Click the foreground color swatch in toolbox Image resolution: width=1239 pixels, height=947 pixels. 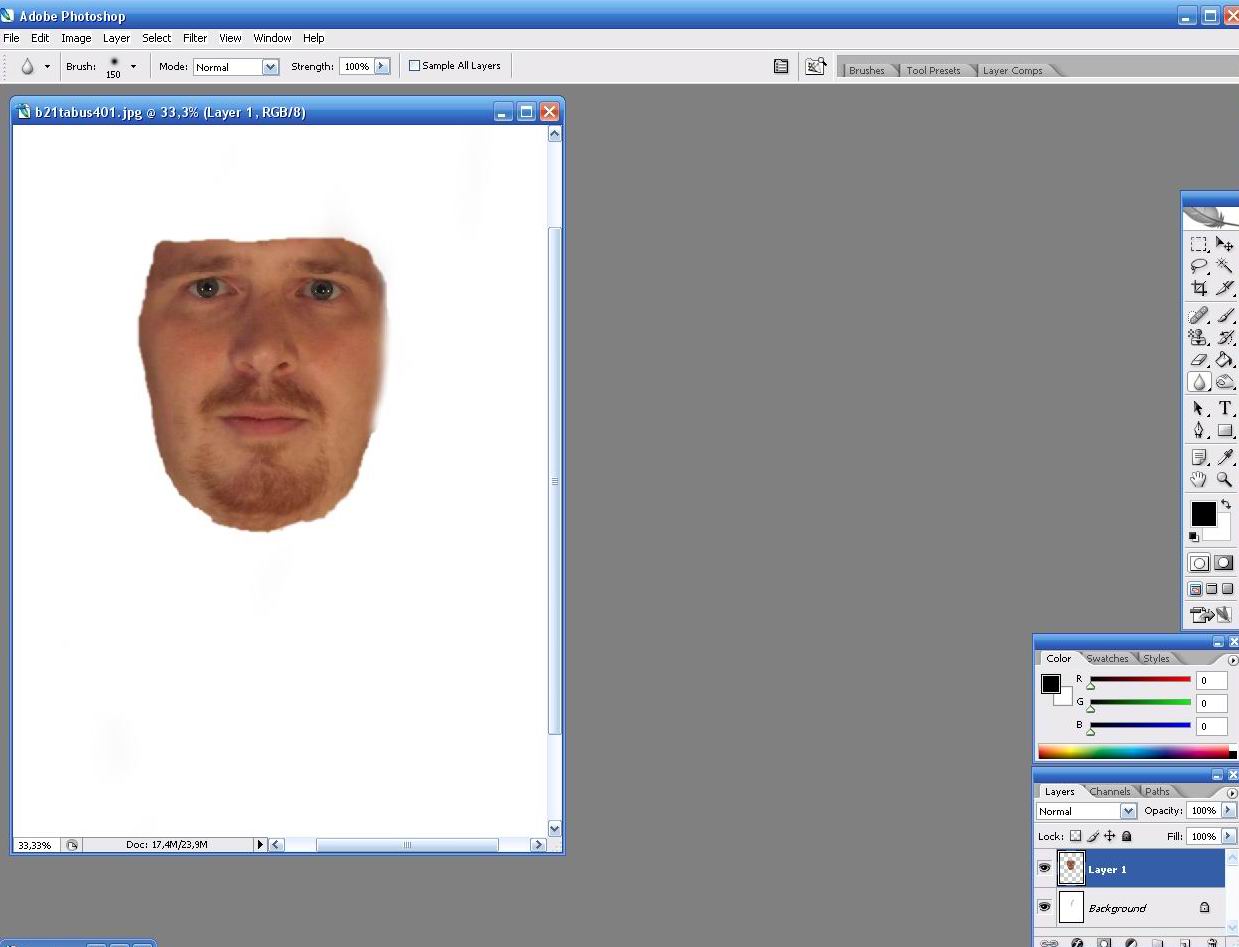click(1203, 514)
